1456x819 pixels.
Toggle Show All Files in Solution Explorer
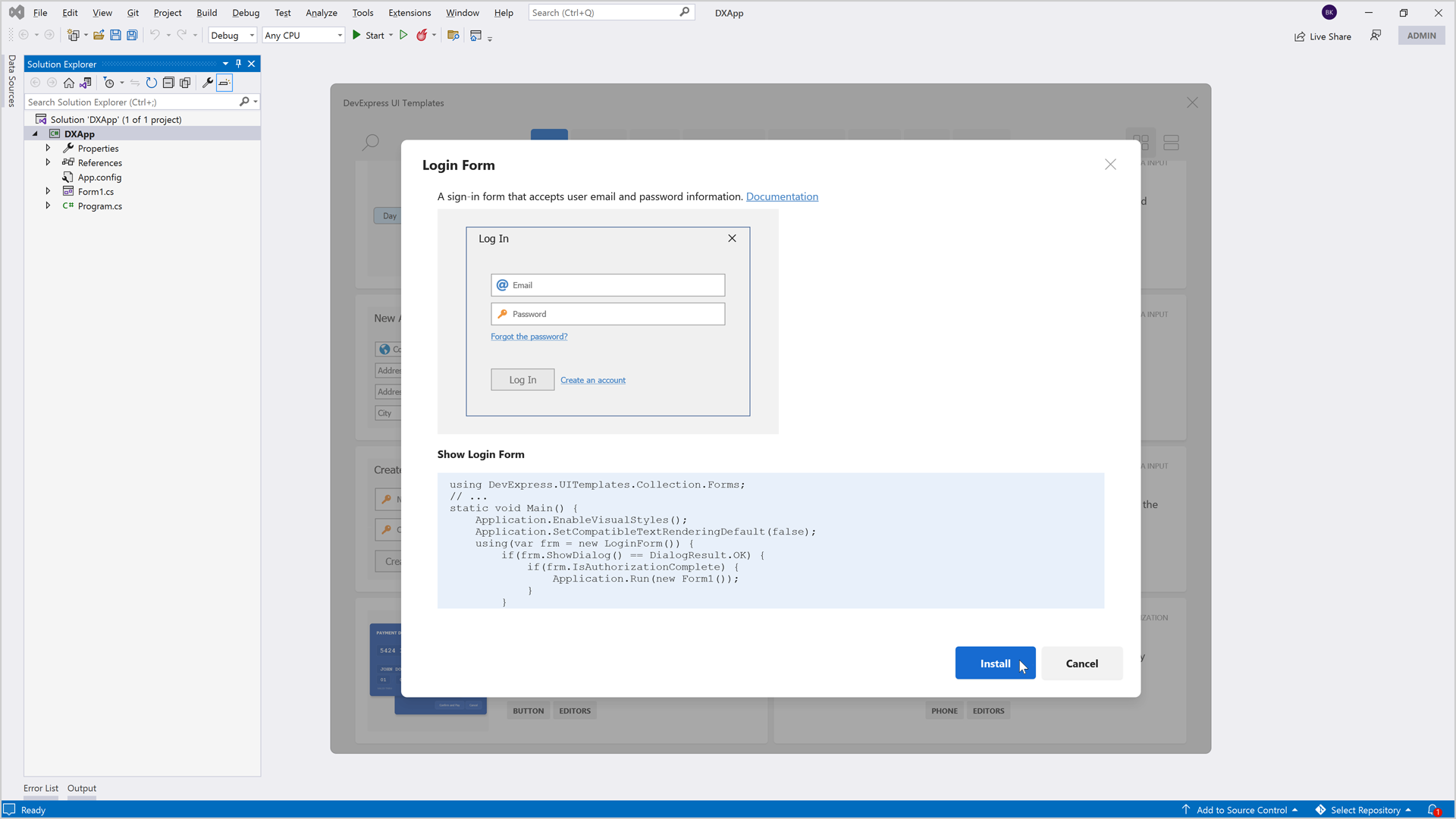(185, 83)
